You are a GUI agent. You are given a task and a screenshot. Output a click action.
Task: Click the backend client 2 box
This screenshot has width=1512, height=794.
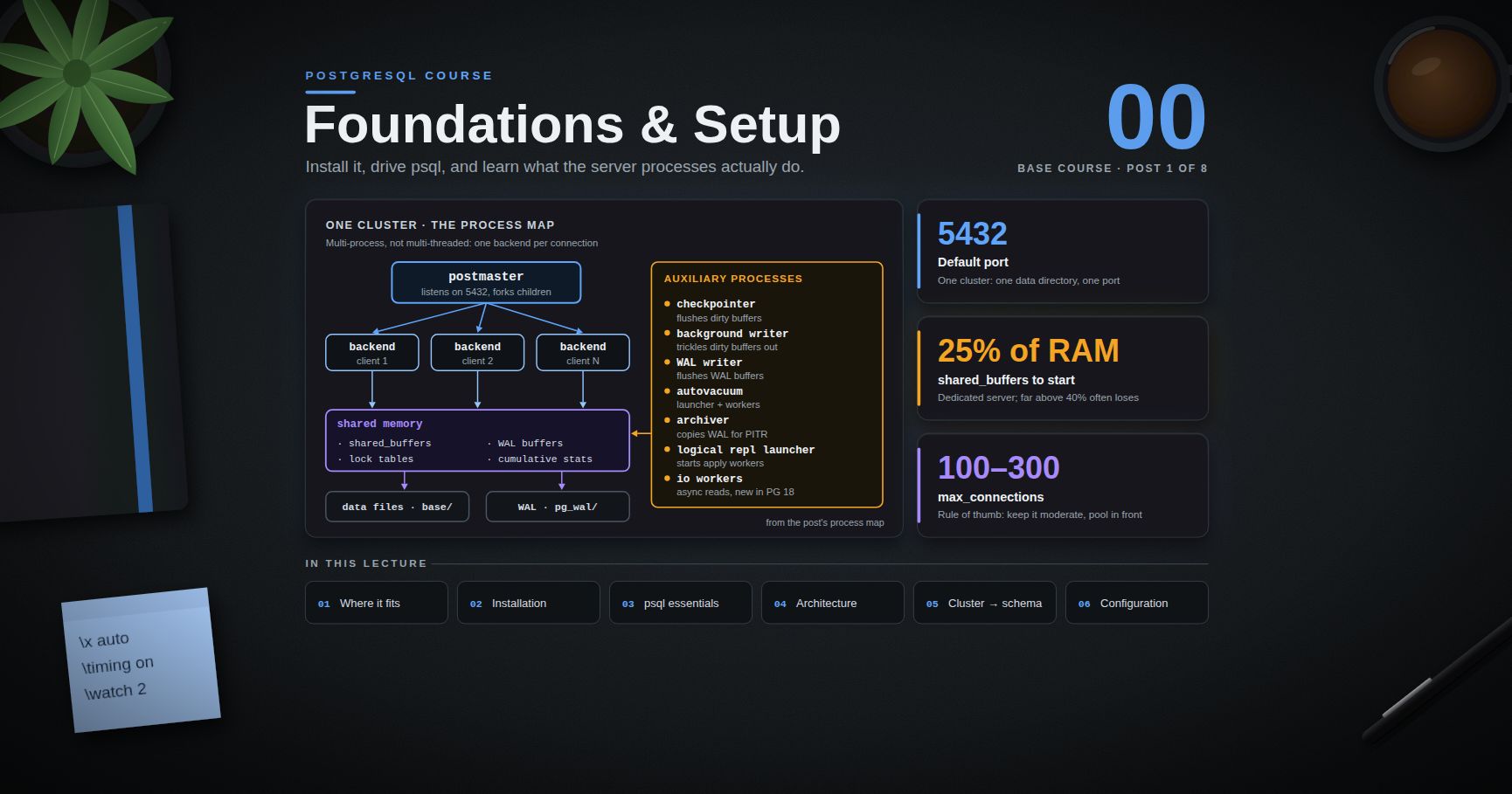point(477,353)
